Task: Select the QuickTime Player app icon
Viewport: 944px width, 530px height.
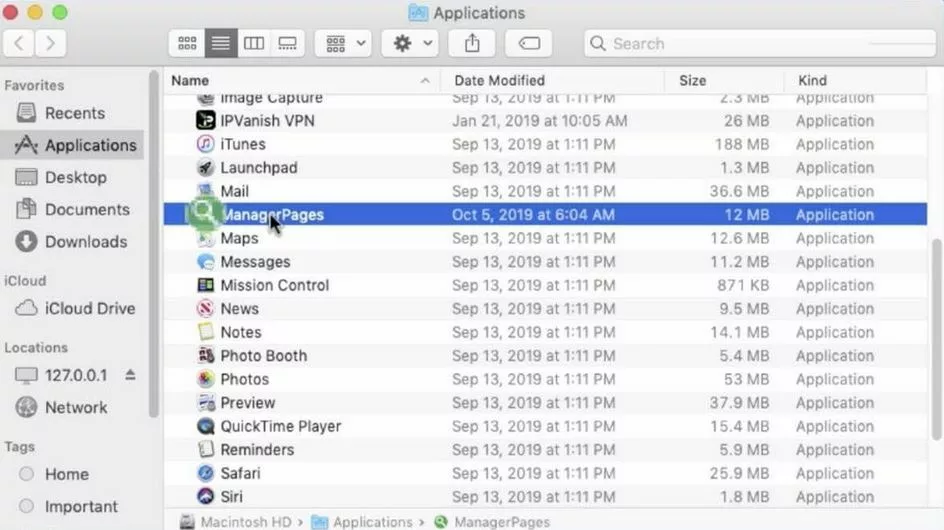Action: tap(206, 426)
